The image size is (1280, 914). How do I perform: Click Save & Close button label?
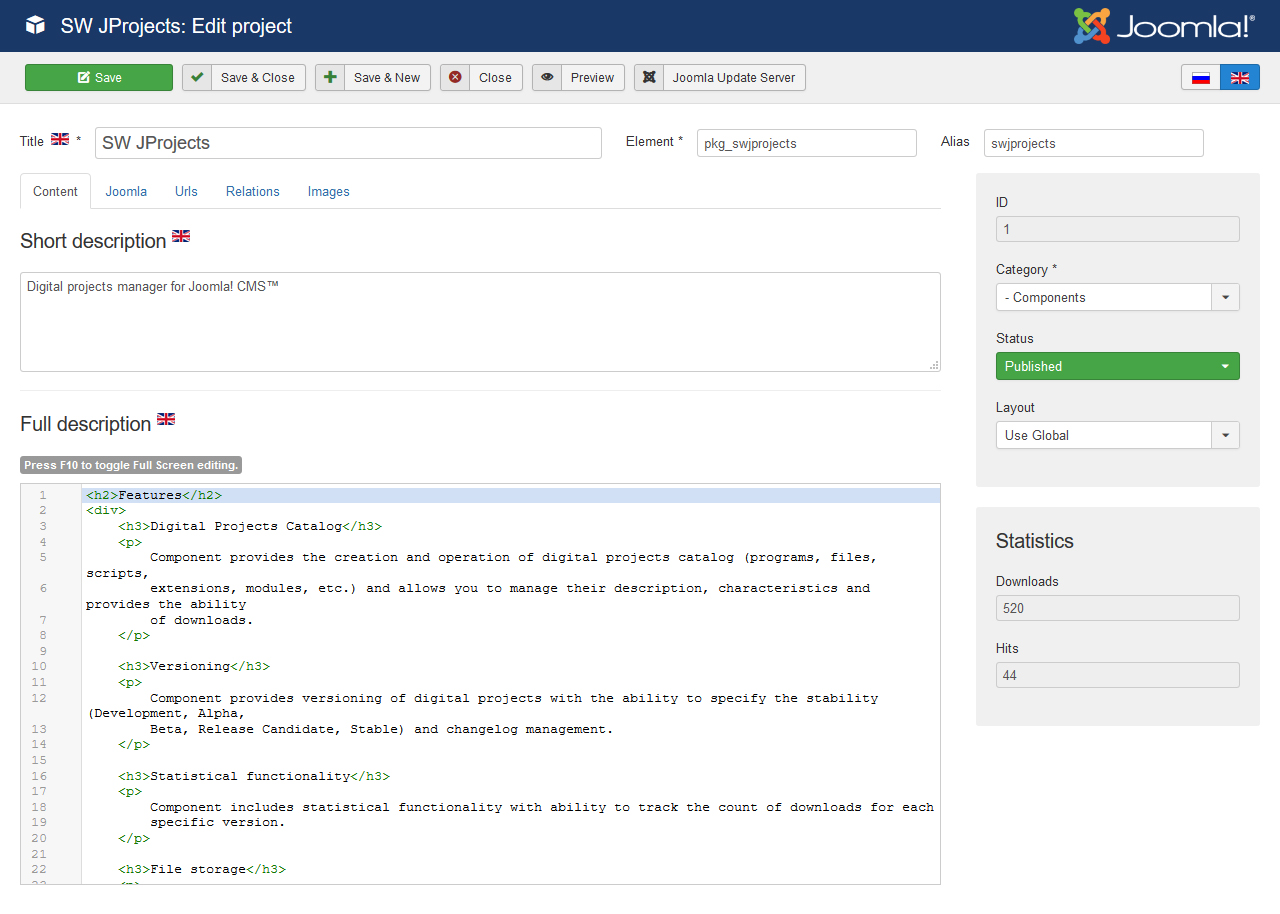(258, 78)
